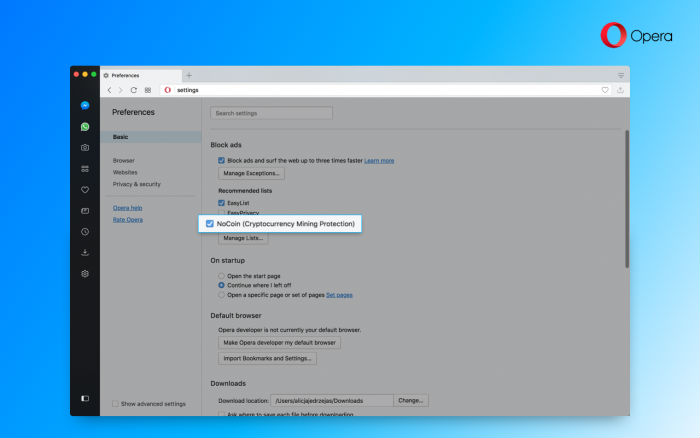Open Downloads icon in sidebar
Viewport: 700px width, 438px height.
click(x=85, y=252)
